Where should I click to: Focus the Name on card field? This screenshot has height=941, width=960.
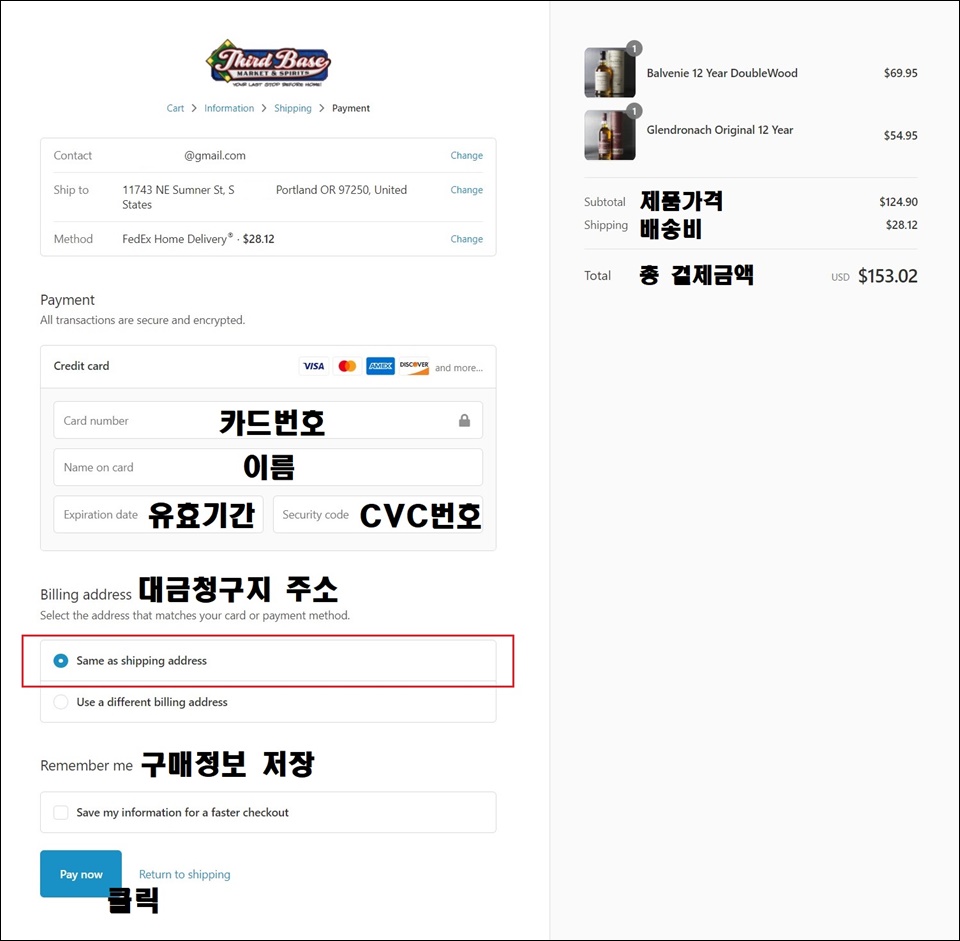268,467
